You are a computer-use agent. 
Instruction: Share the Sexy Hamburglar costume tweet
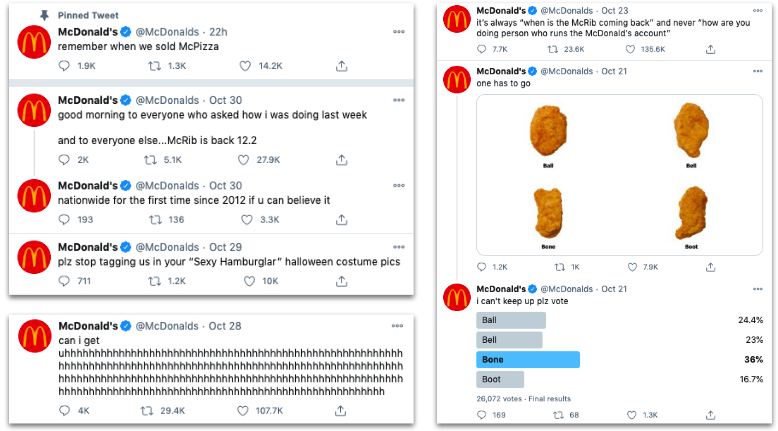pos(341,281)
